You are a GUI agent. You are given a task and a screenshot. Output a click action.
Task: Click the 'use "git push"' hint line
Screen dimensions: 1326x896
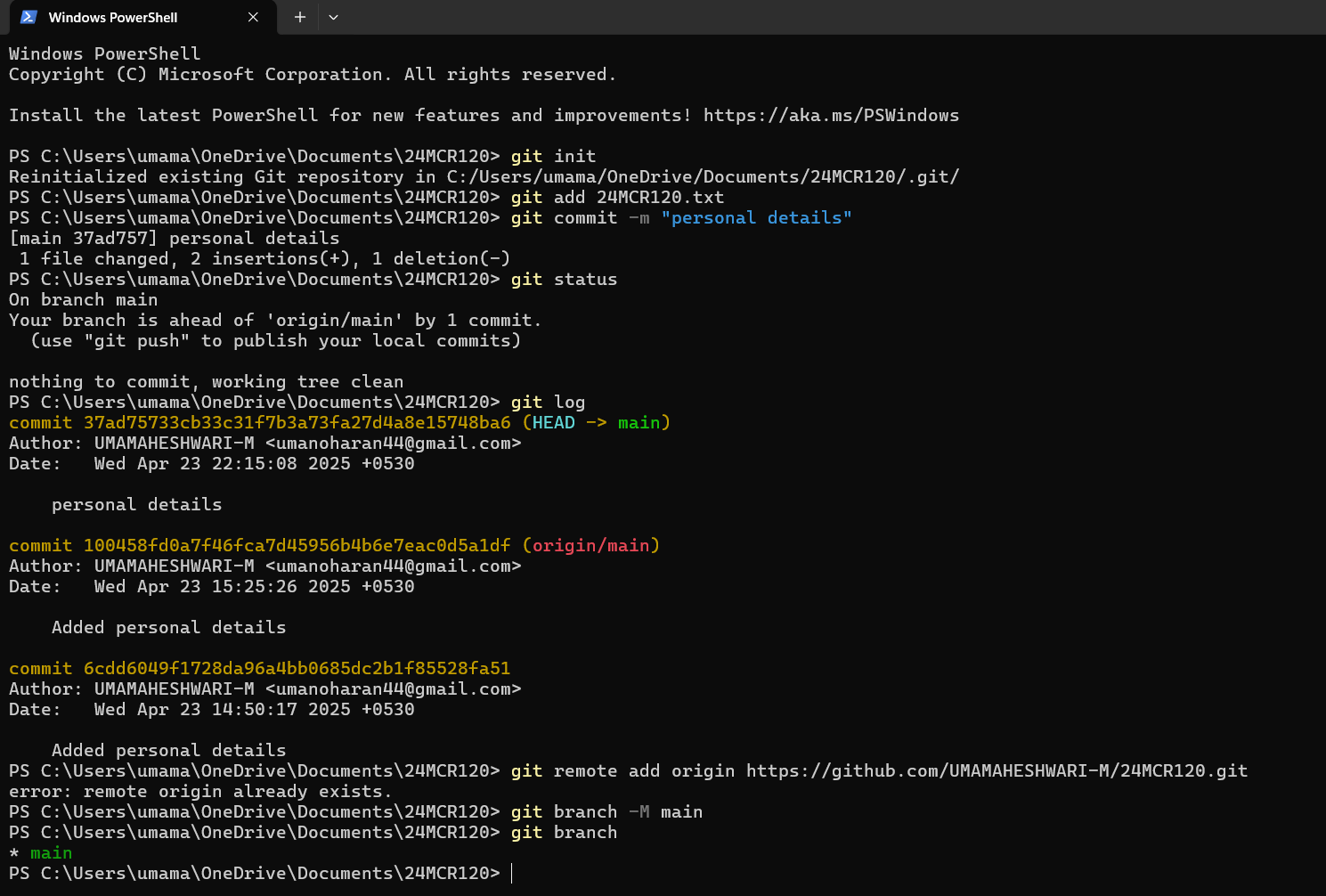[276, 340]
